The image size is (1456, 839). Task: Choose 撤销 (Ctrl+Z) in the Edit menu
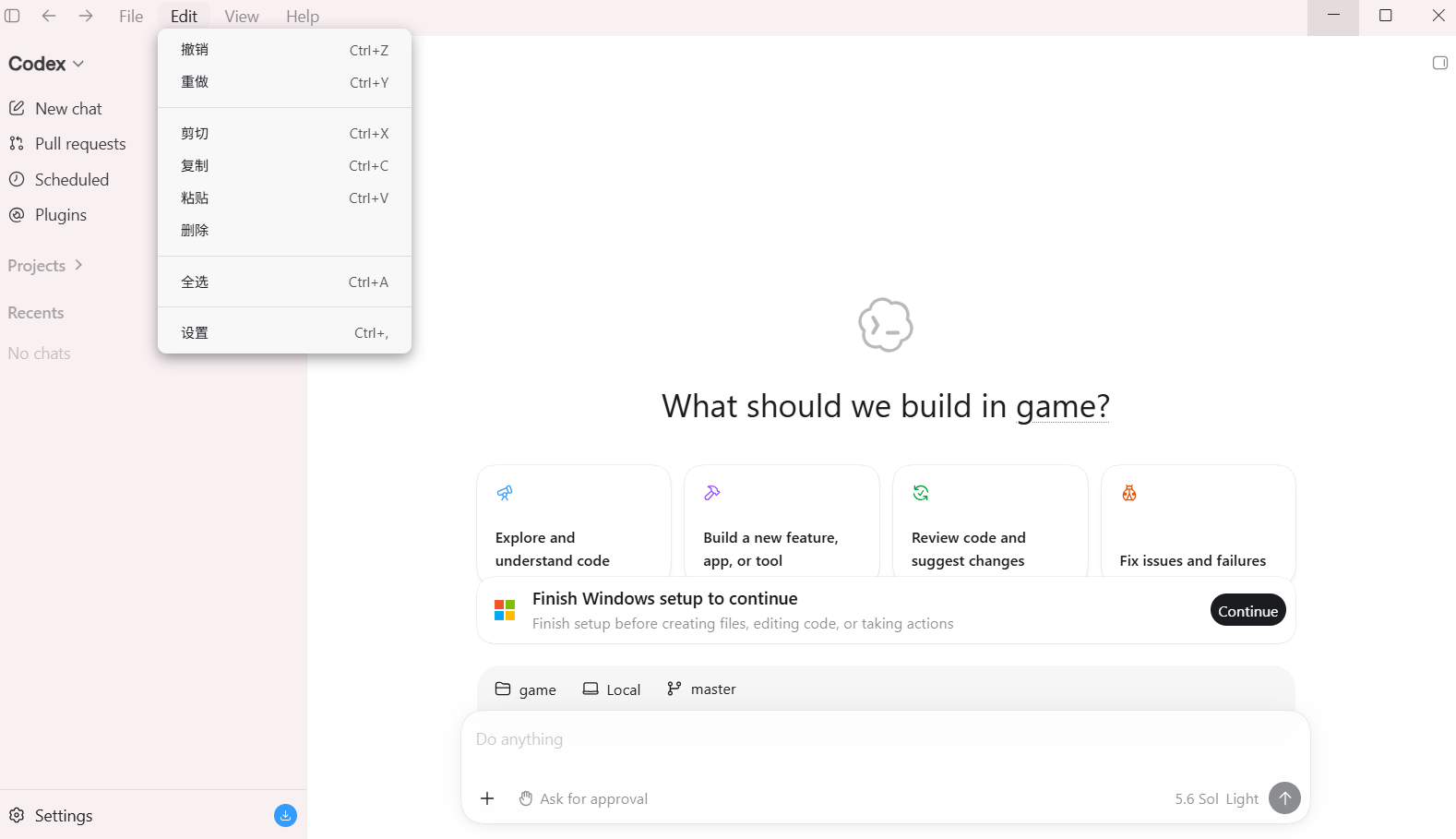(x=284, y=50)
